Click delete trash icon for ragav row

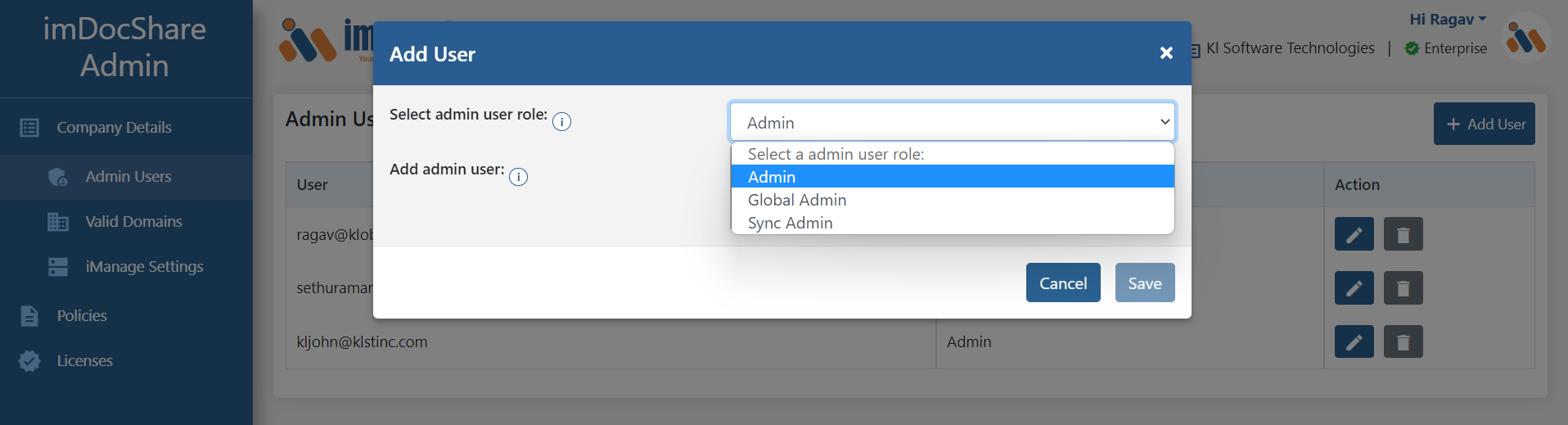pos(1403,234)
